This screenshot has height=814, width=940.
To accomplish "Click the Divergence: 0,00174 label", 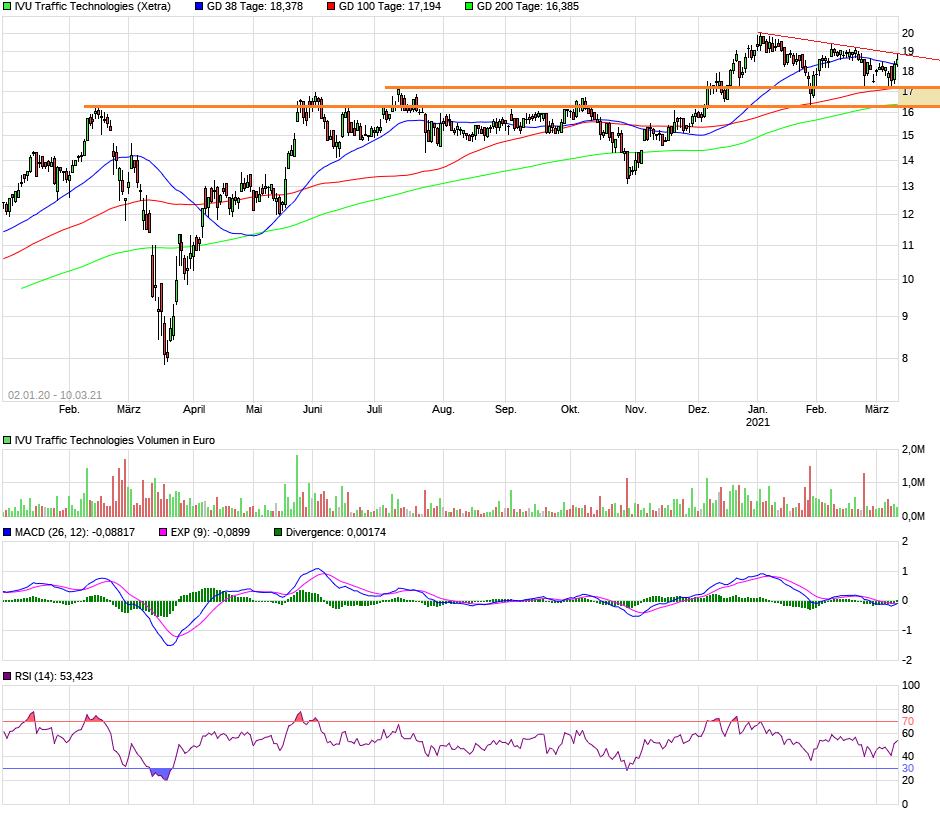I will (336, 532).
